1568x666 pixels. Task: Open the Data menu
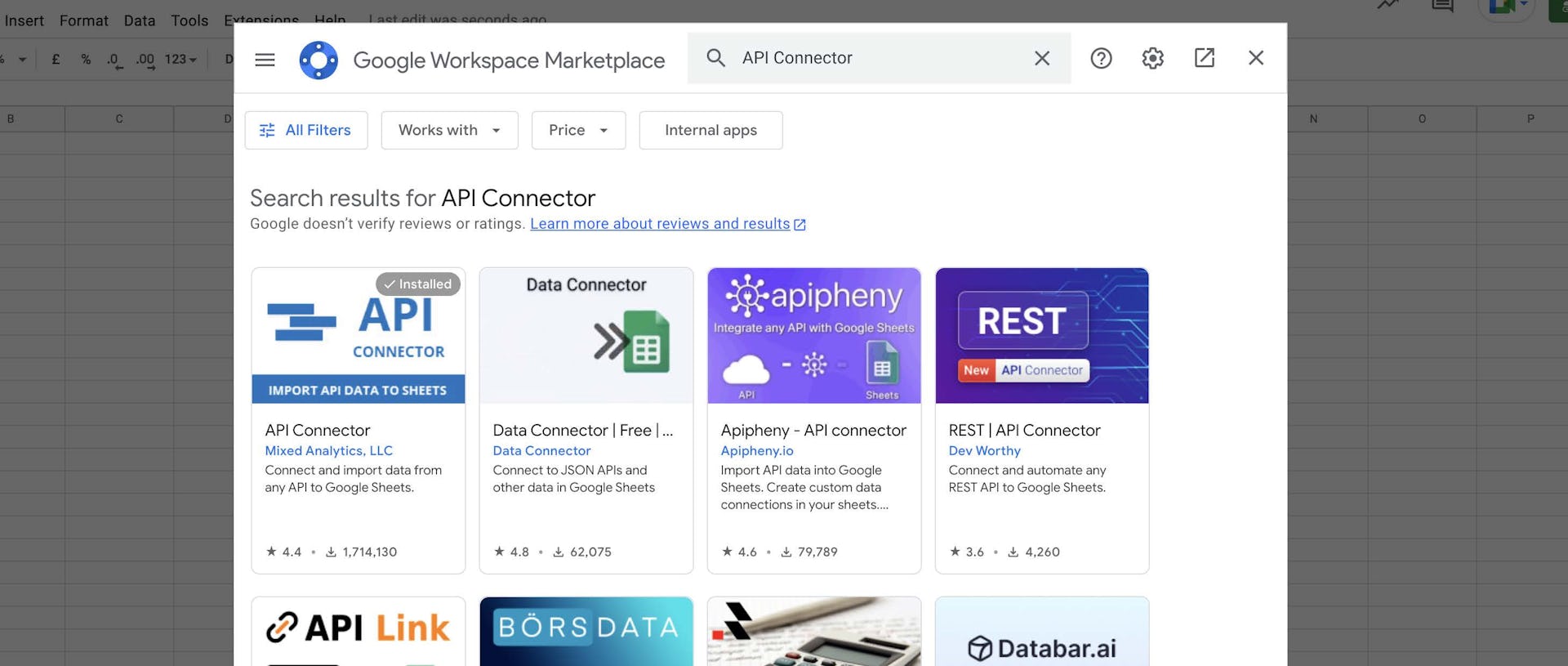point(140,20)
